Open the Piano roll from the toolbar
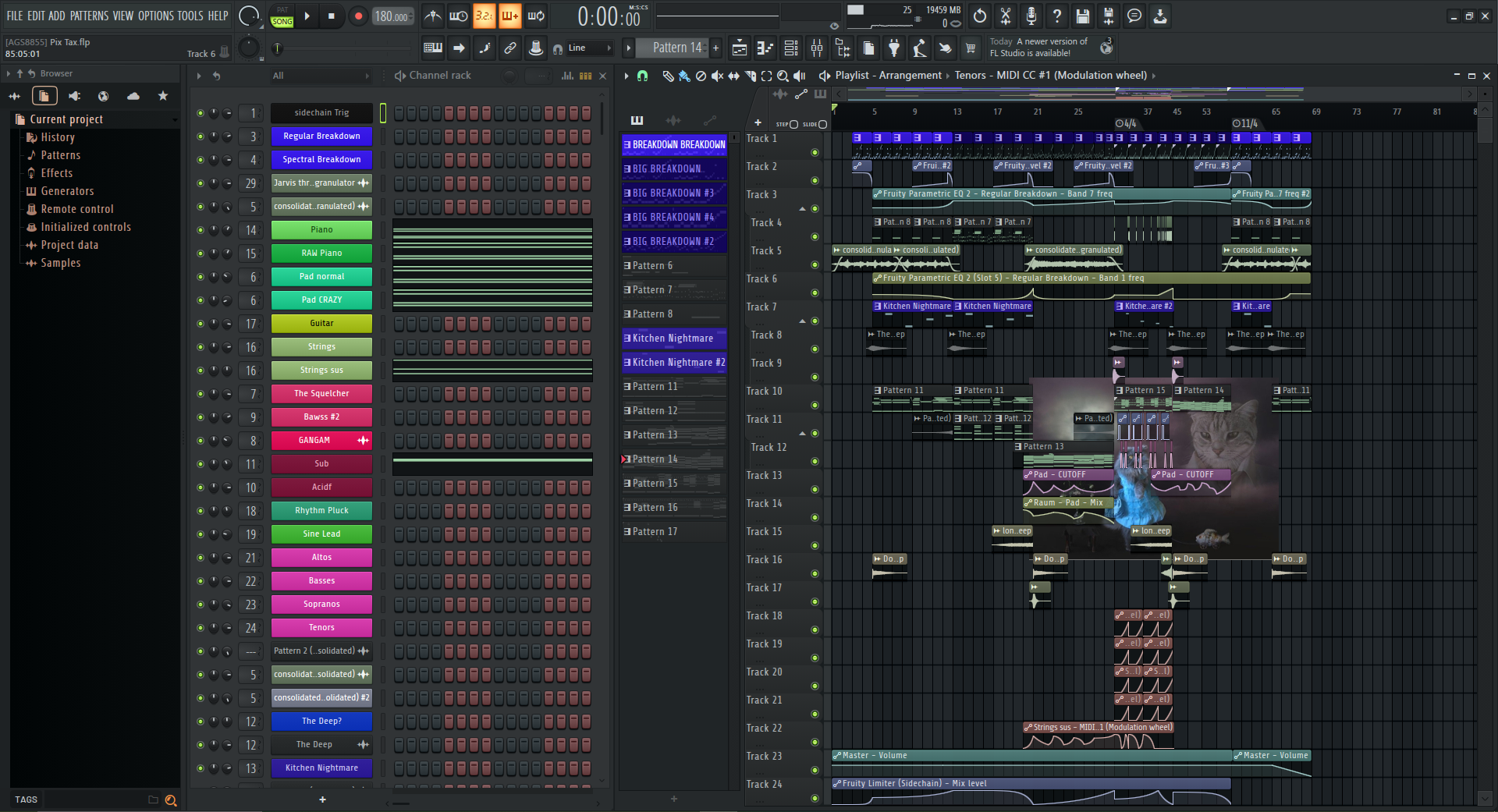1498x812 pixels. 765,48
